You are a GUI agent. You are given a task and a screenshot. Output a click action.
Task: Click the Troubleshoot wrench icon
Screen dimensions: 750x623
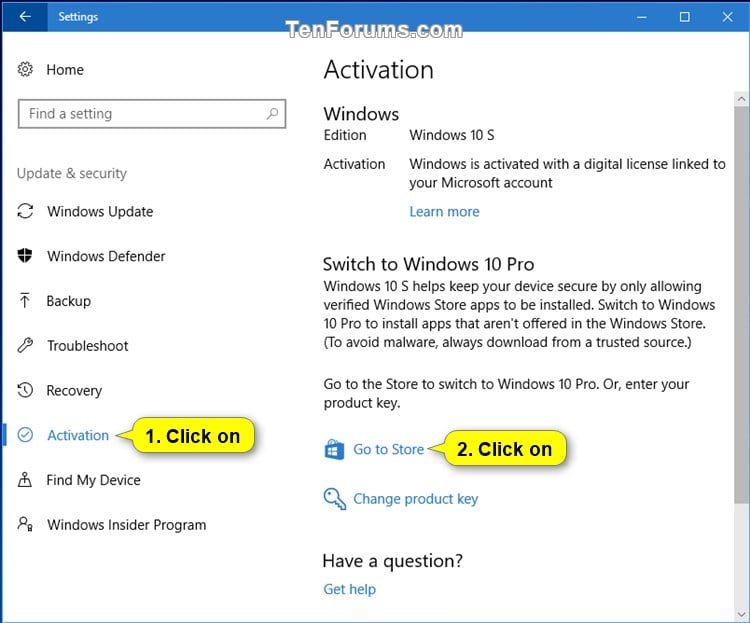[x=25, y=345]
